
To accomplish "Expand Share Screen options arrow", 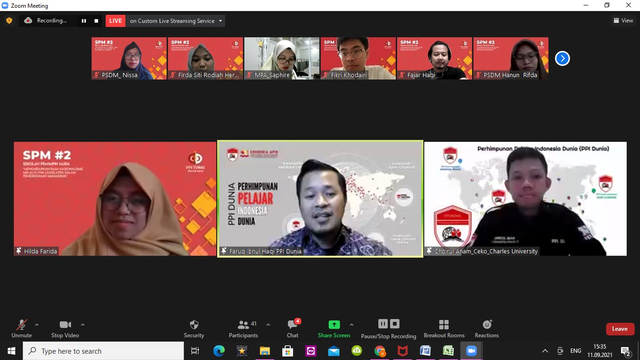I will pos(351,325).
